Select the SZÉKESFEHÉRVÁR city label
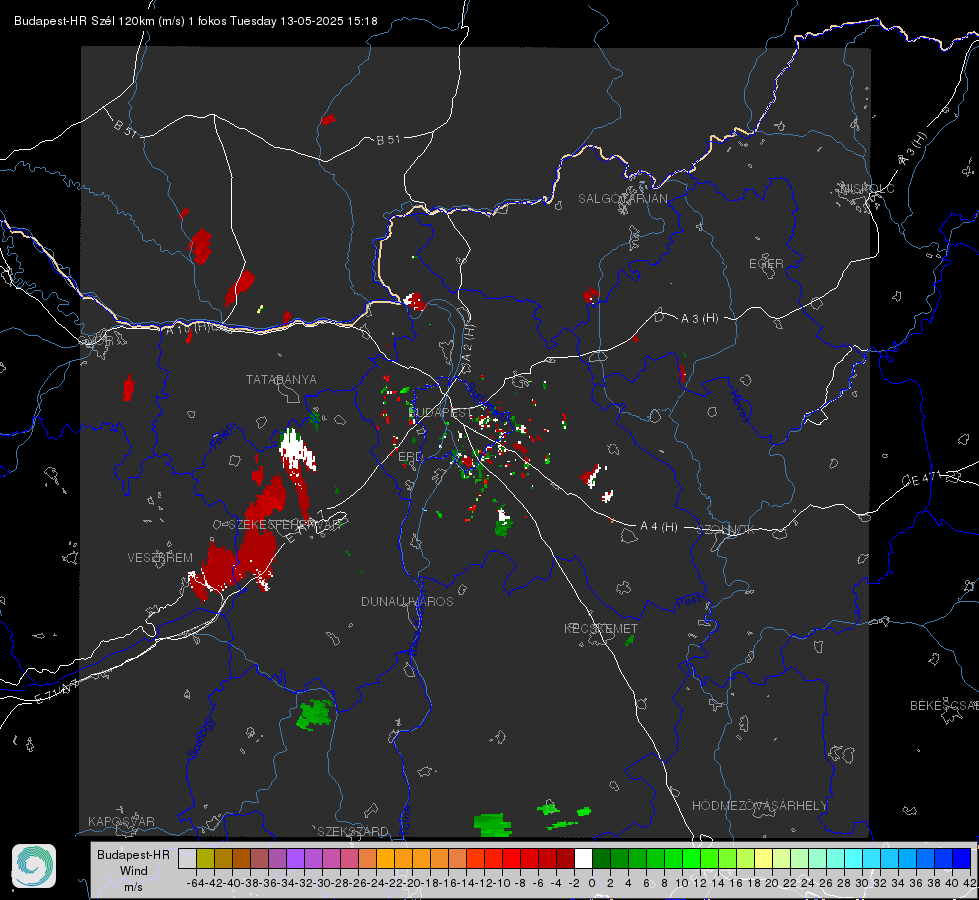 (285, 525)
